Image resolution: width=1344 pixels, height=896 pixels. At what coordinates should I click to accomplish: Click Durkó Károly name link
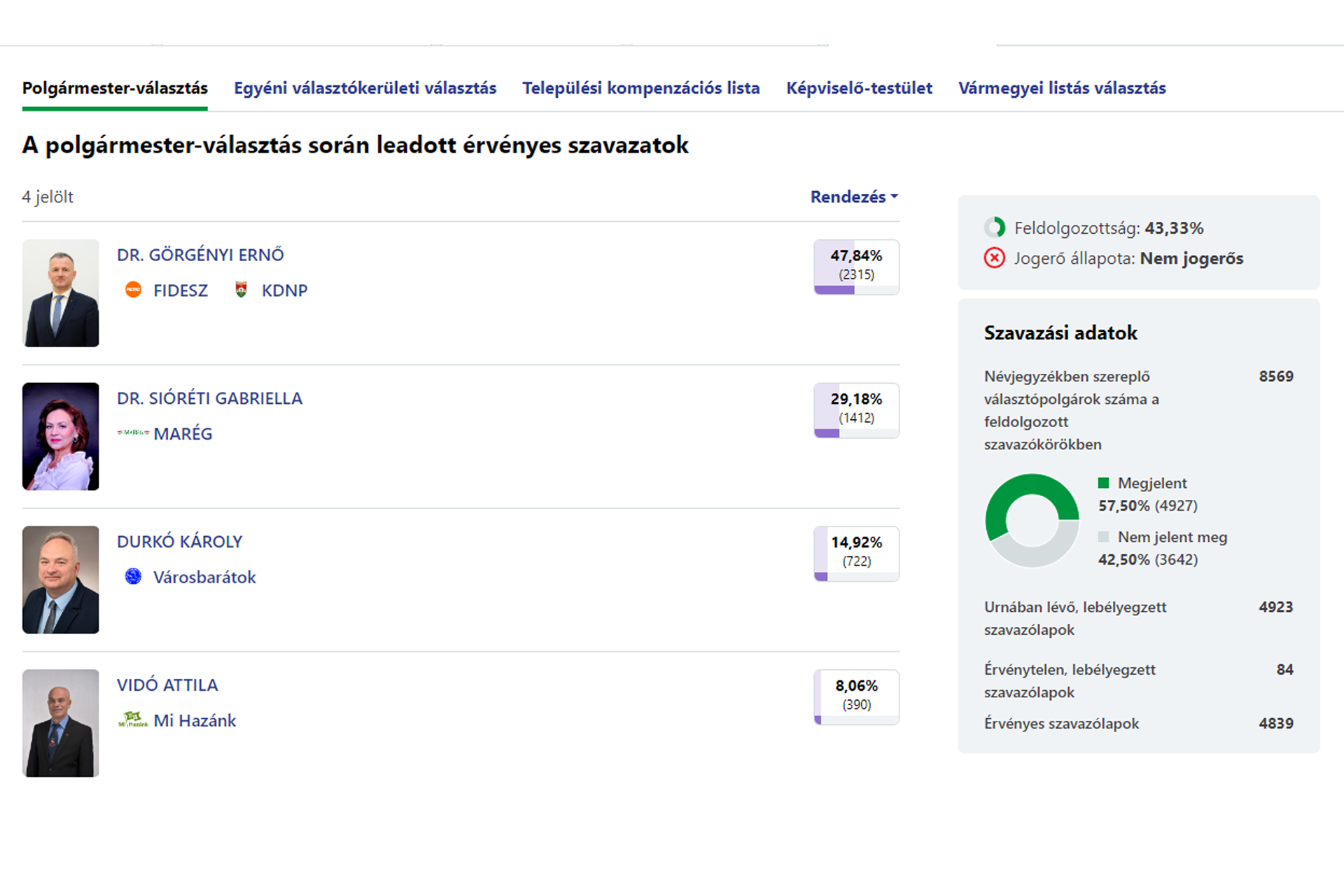pos(179,542)
